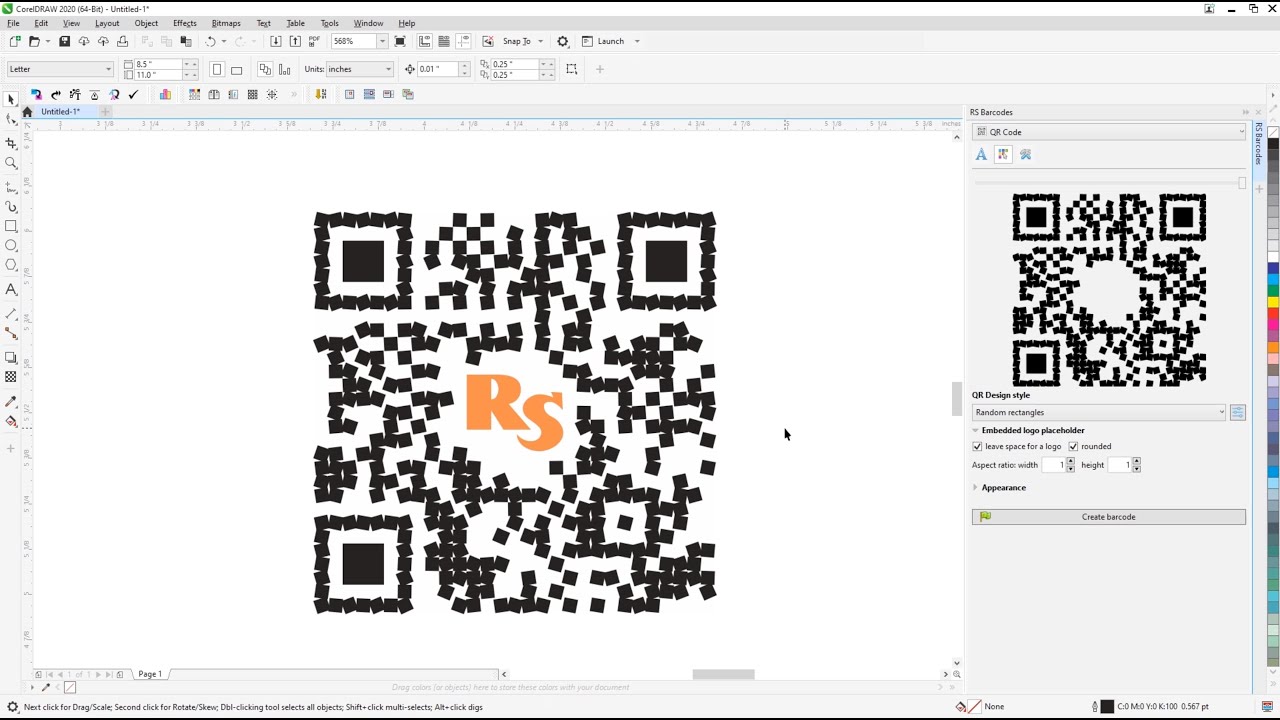Open the barcode tools wrench icon

pyautogui.click(x=1025, y=154)
